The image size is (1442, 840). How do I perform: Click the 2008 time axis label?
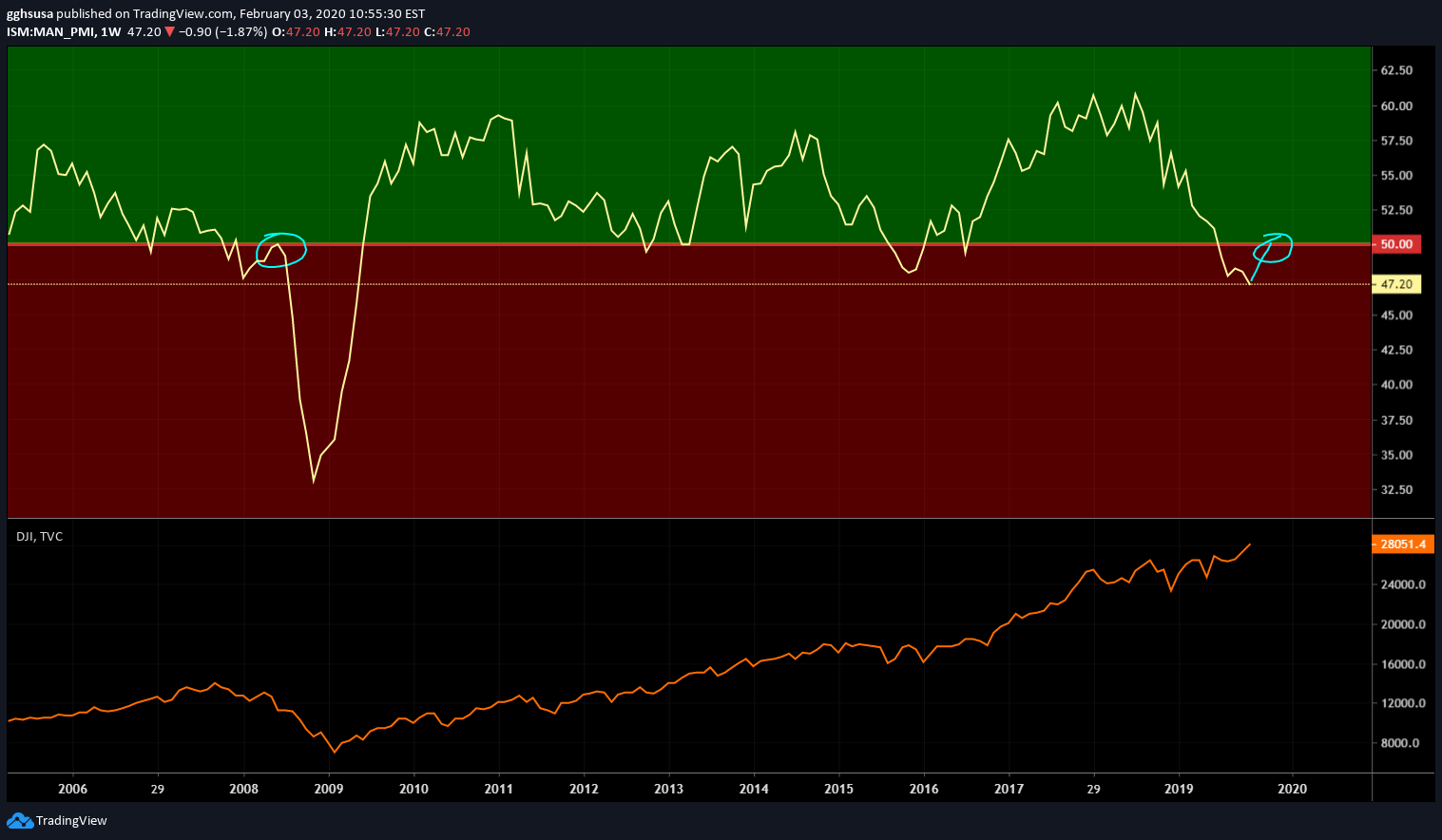(243, 789)
